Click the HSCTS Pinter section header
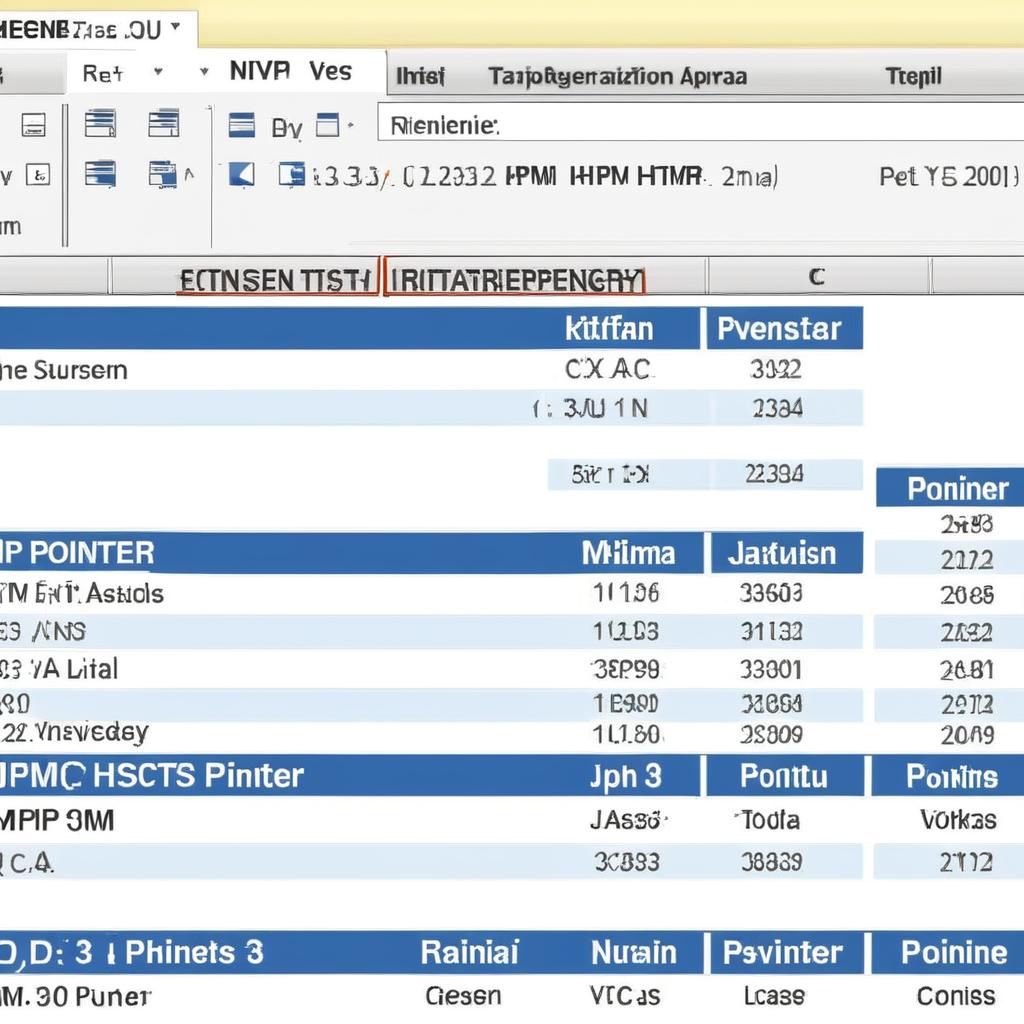Image resolution: width=1024 pixels, height=1024 pixels. [x=152, y=776]
